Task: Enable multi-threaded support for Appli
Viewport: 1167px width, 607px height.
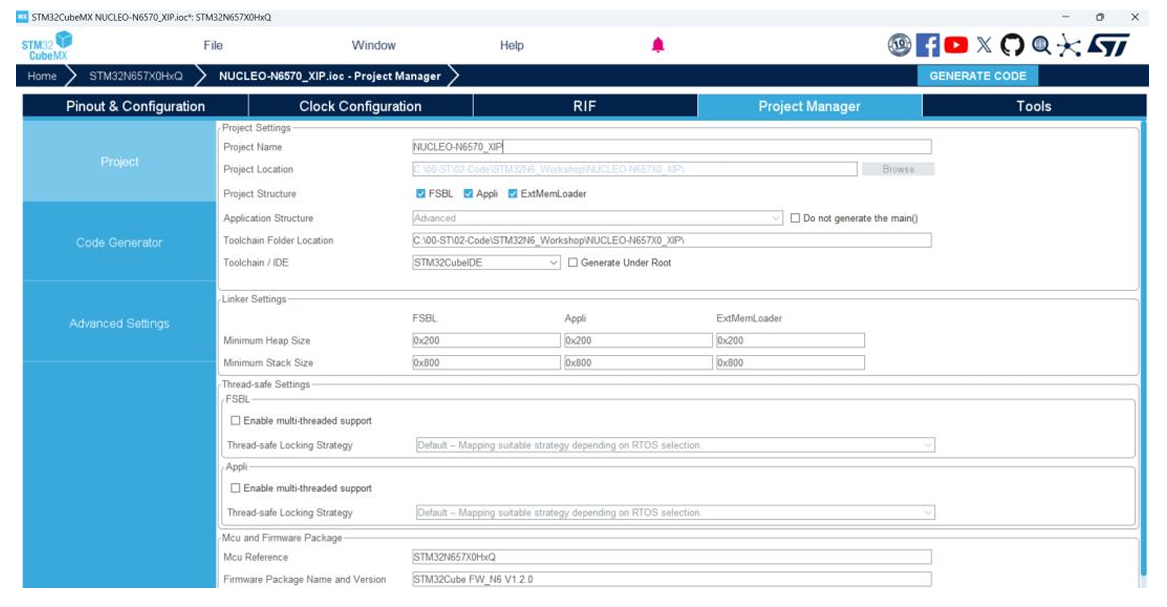Action: pos(235,488)
